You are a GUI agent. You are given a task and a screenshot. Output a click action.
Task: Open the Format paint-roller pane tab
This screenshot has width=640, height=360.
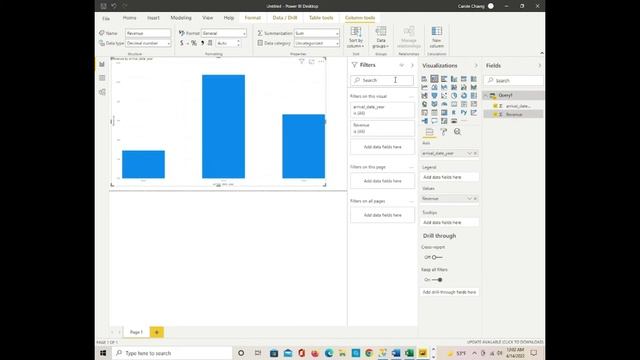444,131
